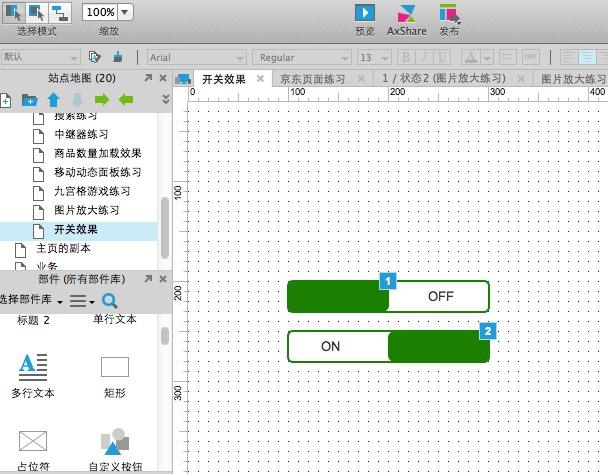This screenshot has height=474, width=608.
Task: Select the 商品数量加载效果 page
Action: click(x=79, y=154)
